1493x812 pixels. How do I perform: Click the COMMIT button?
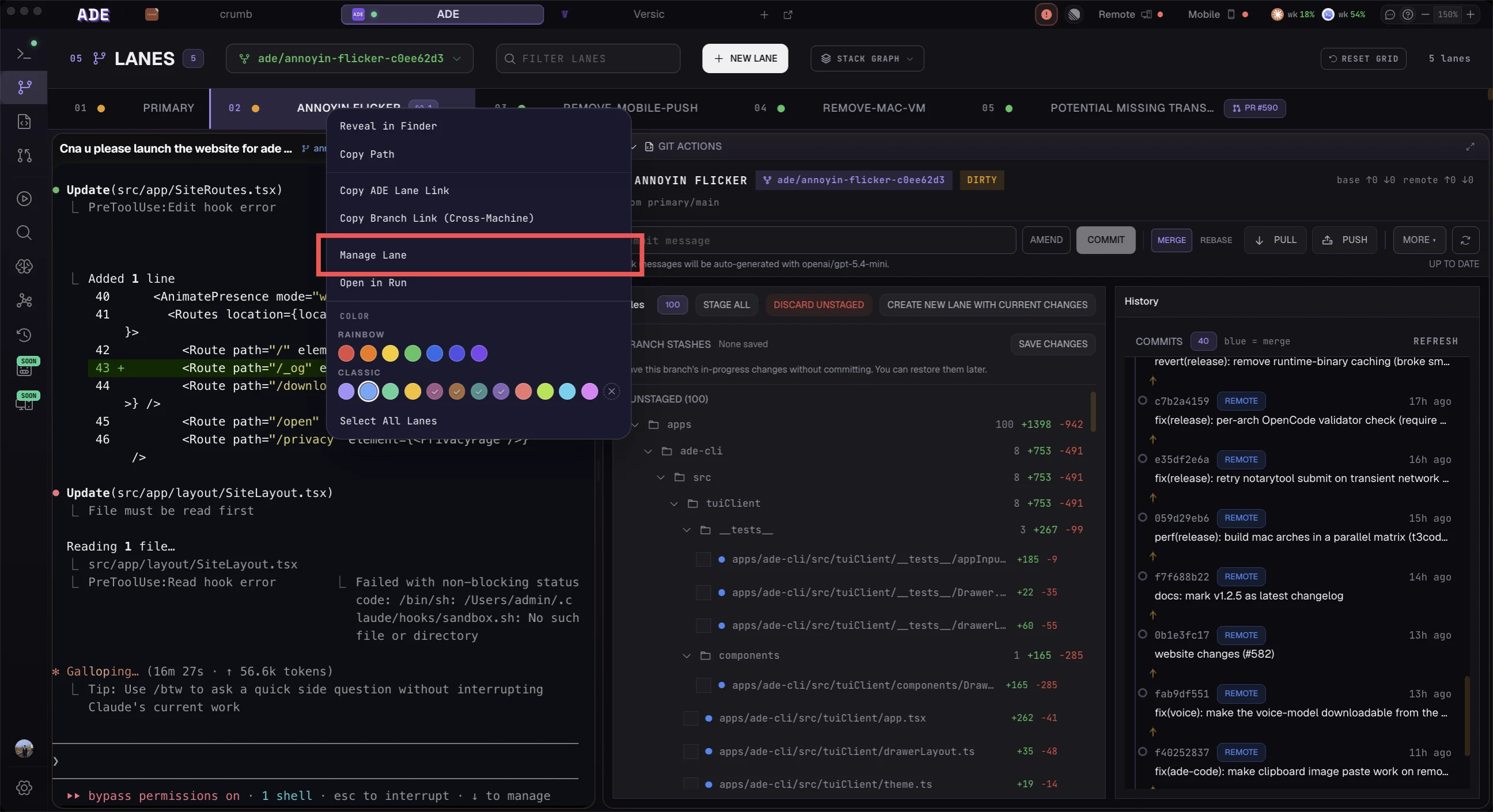1105,240
